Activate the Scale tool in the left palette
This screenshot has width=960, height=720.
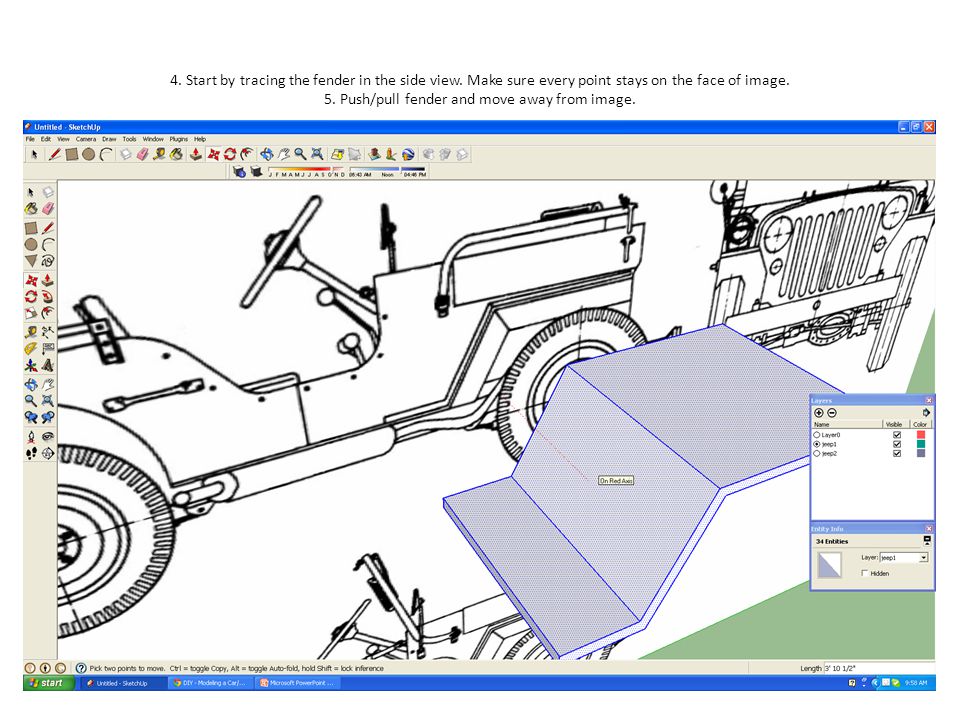click(x=31, y=313)
